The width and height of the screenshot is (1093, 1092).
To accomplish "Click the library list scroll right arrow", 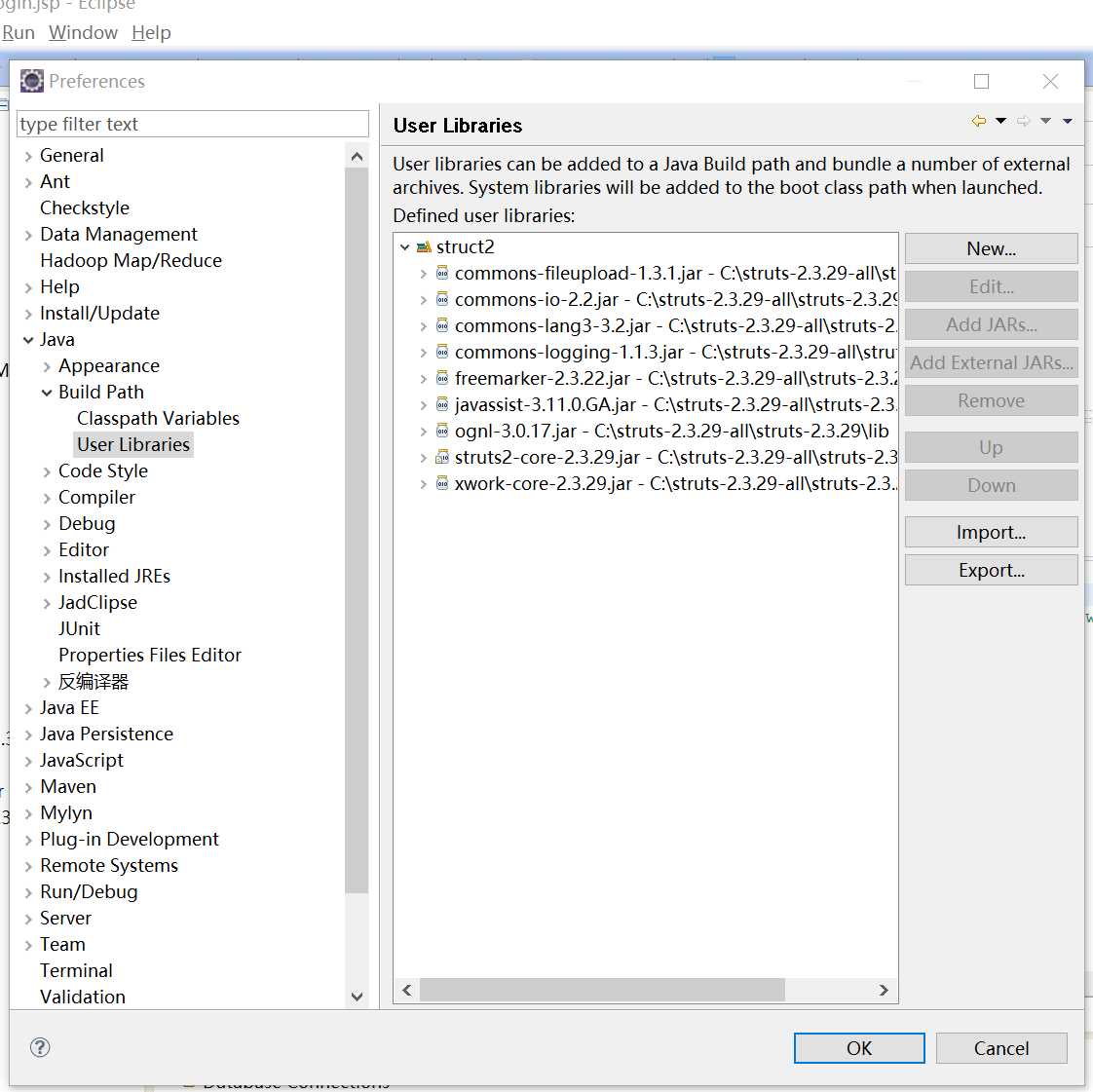I will 884,990.
